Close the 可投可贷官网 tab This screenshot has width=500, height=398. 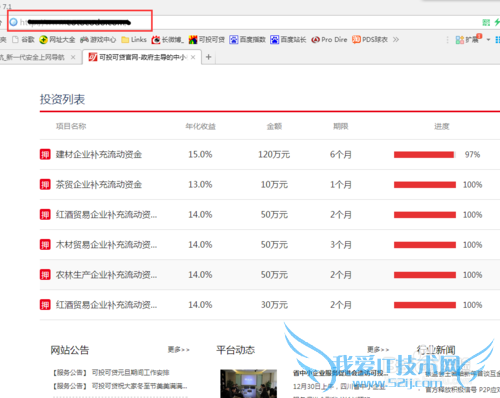point(193,57)
